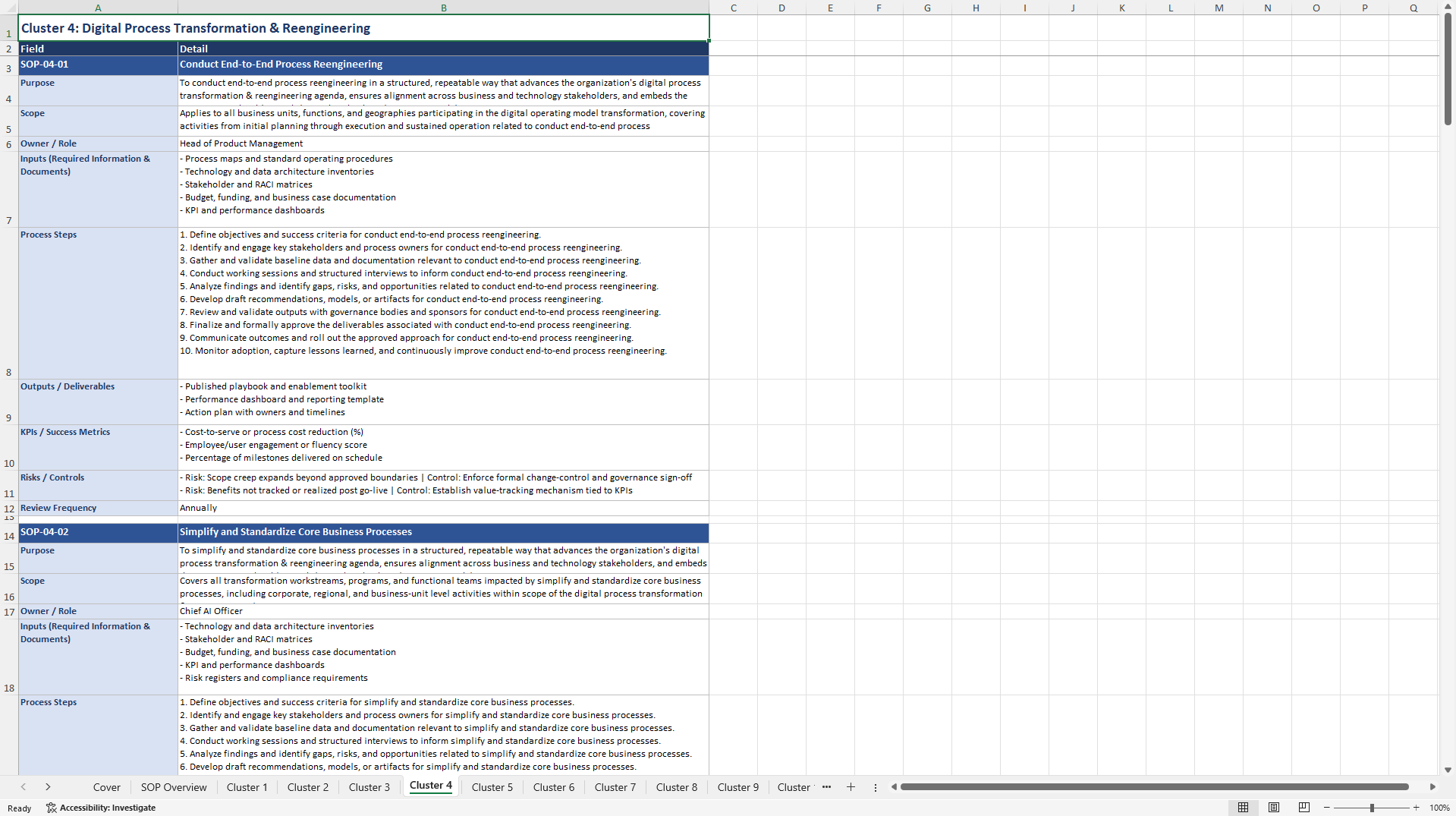Open the Cover sheet tab
Viewport: 1456px width, 816px height.
[106, 787]
